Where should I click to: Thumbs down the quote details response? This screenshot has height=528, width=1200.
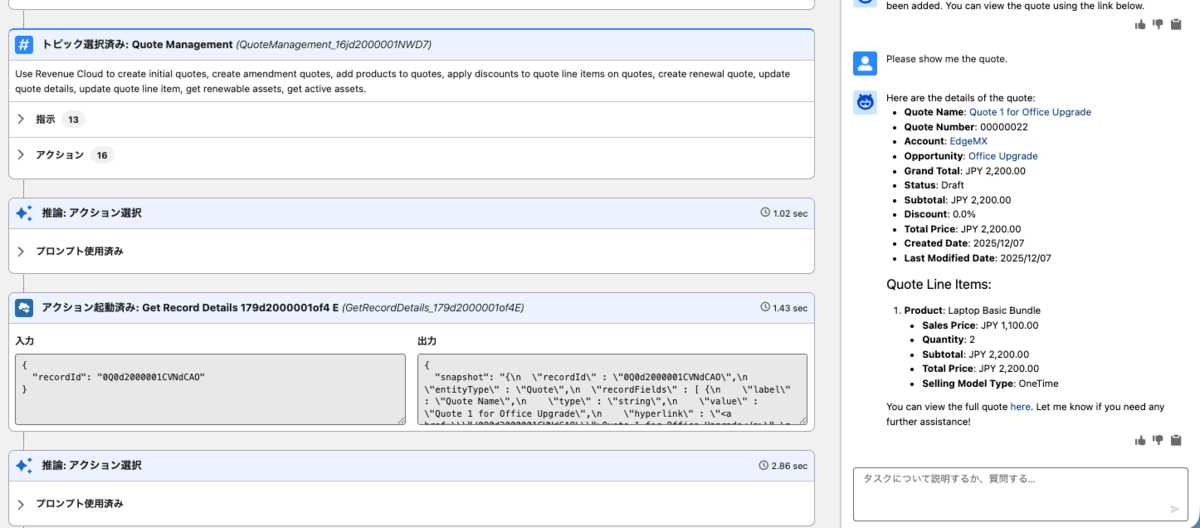(1159, 440)
